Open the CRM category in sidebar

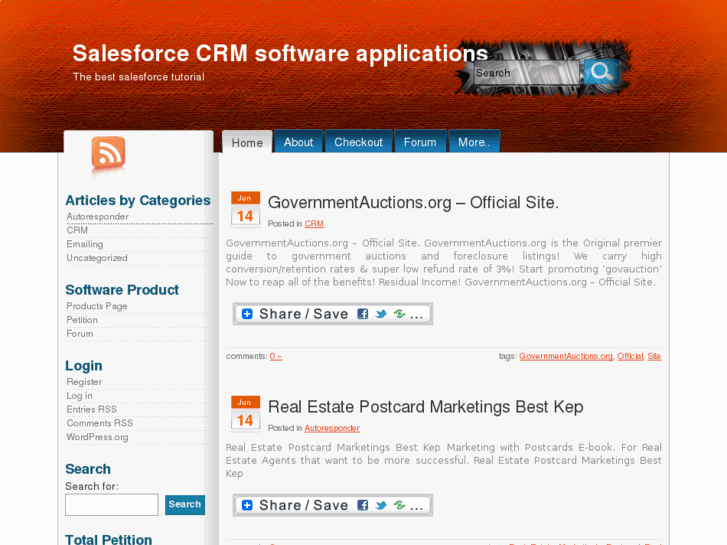pos(77,230)
